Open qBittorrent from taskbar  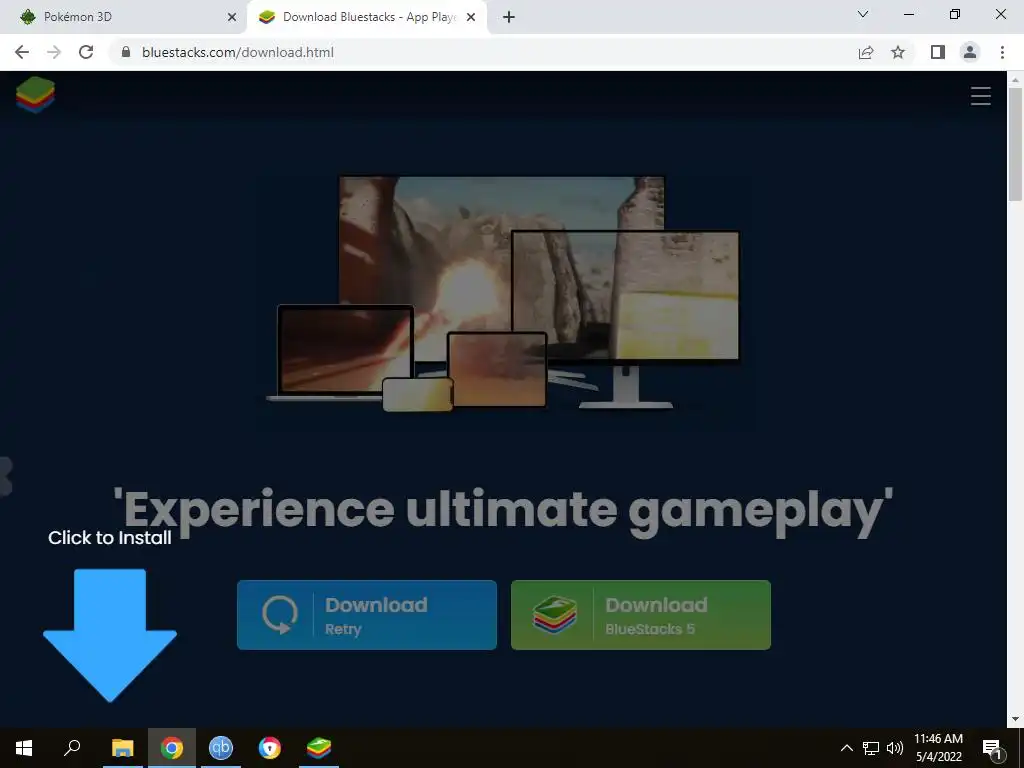(x=221, y=748)
